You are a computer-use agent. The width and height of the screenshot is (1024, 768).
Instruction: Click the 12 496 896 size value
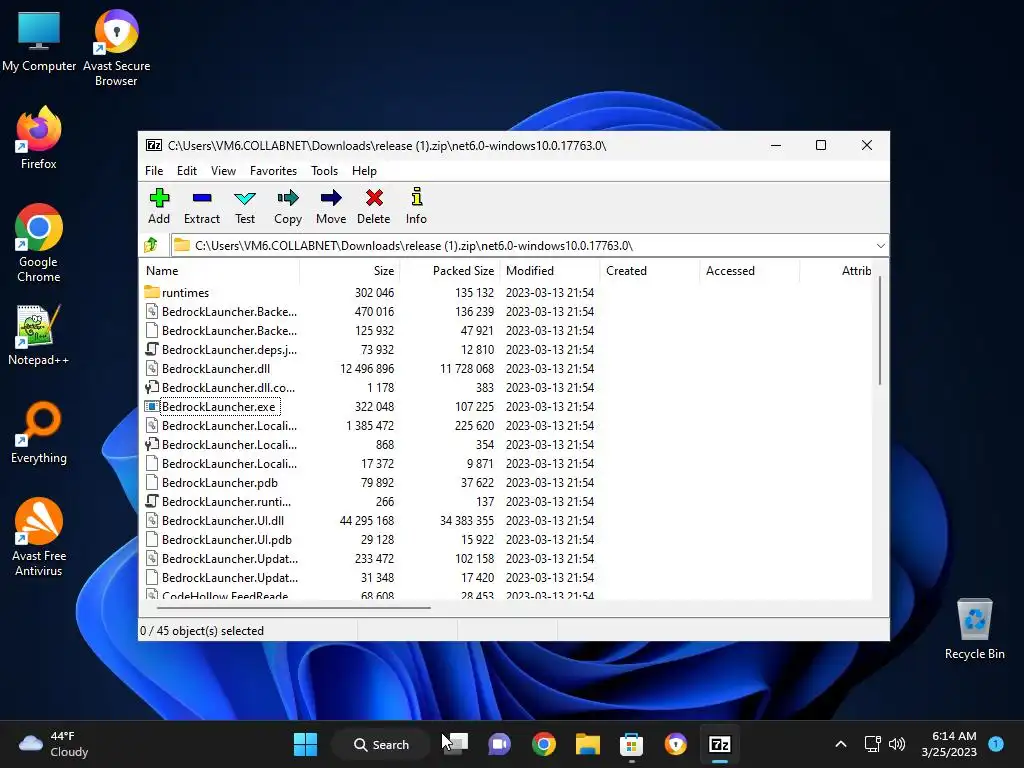coord(367,368)
